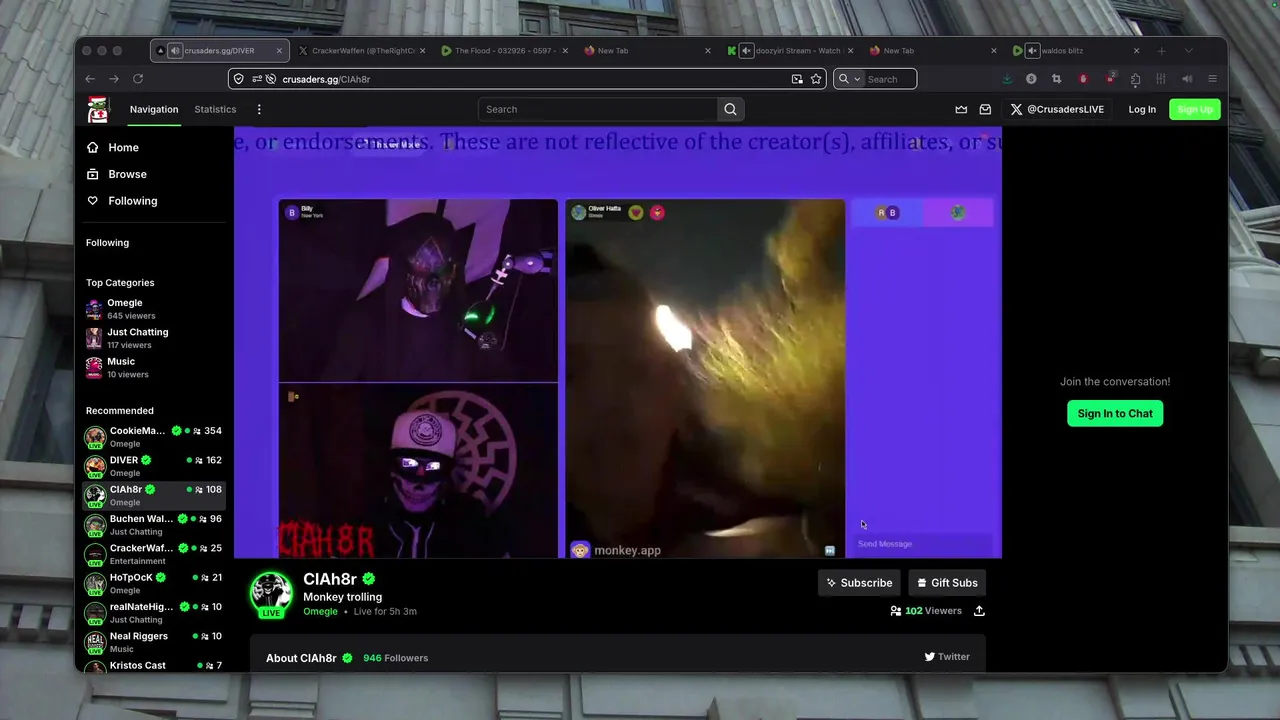1280x720 pixels.
Task: Open the envelope inbox icon
Action: click(x=985, y=110)
